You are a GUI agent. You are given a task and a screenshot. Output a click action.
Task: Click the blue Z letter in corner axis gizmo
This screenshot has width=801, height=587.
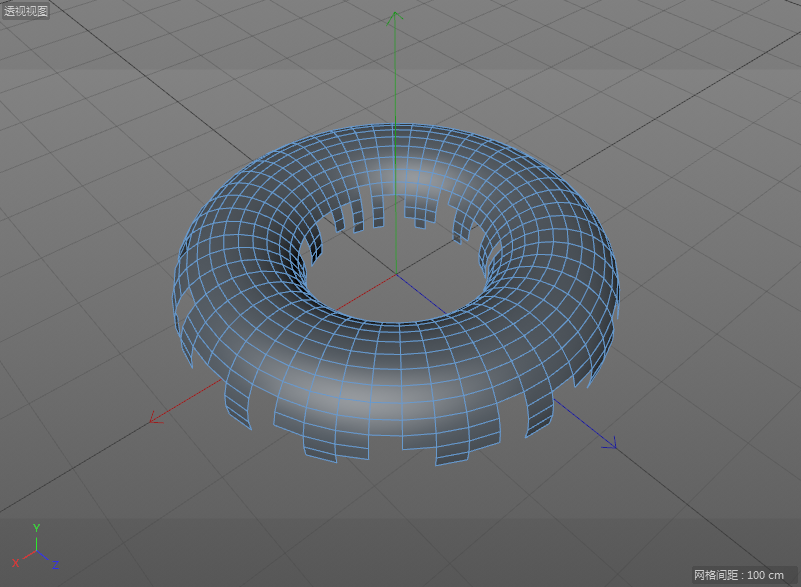pos(55,566)
